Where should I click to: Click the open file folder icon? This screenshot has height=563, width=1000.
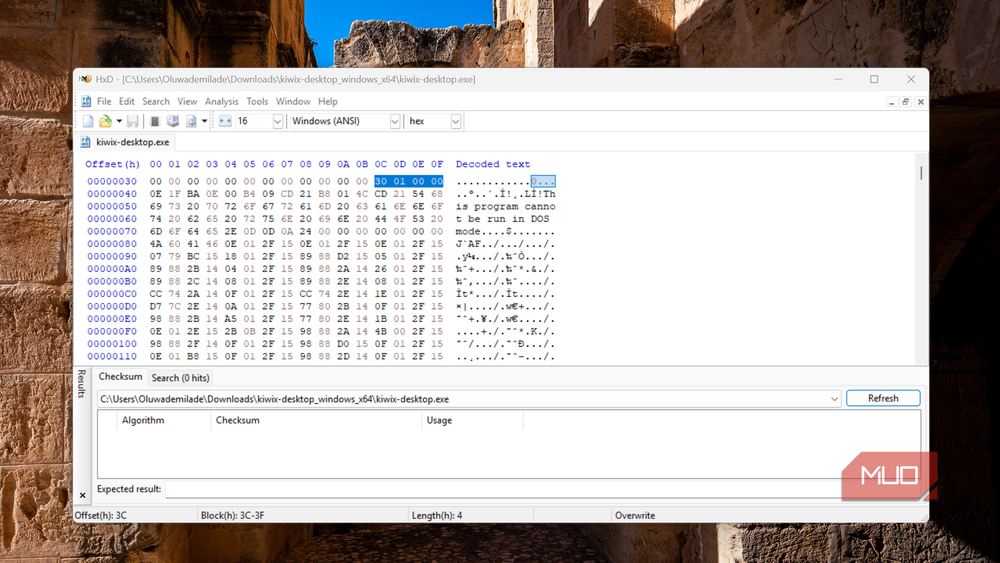pyautogui.click(x=105, y=121)
